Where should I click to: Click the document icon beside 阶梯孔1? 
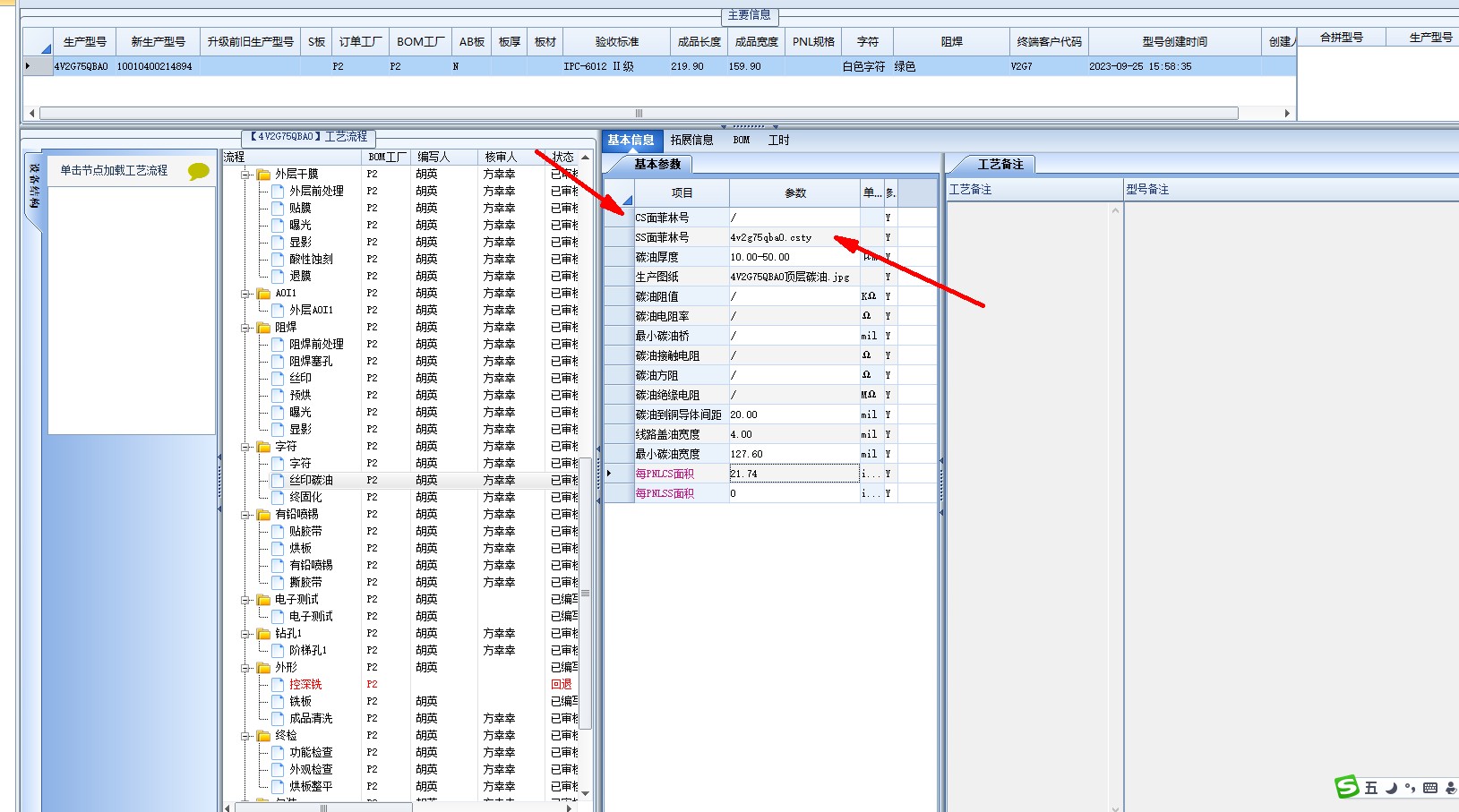(x=278, y=651)
